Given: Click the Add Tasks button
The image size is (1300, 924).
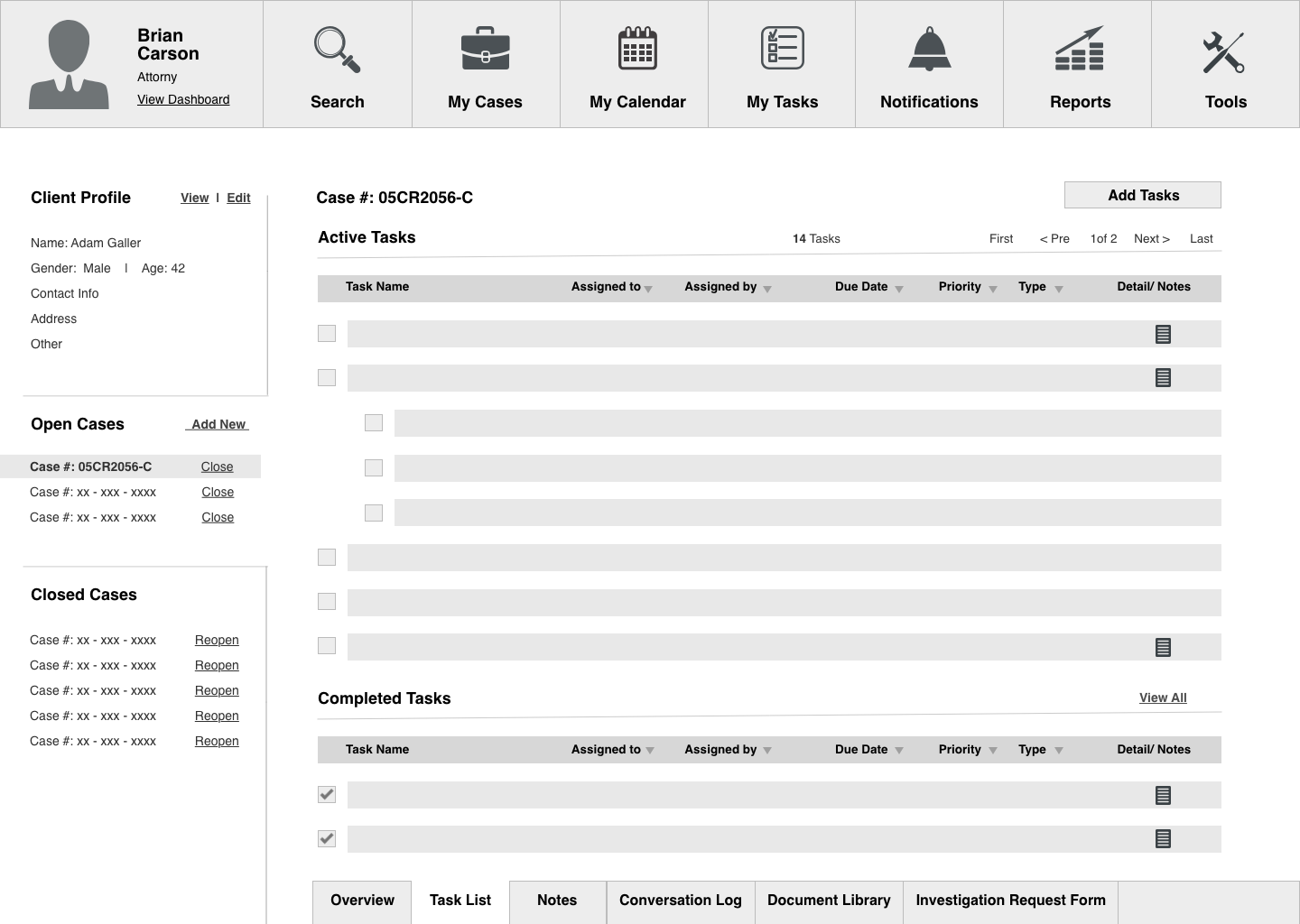Looking at the screenshot, I should click(x=1143, y=195).
